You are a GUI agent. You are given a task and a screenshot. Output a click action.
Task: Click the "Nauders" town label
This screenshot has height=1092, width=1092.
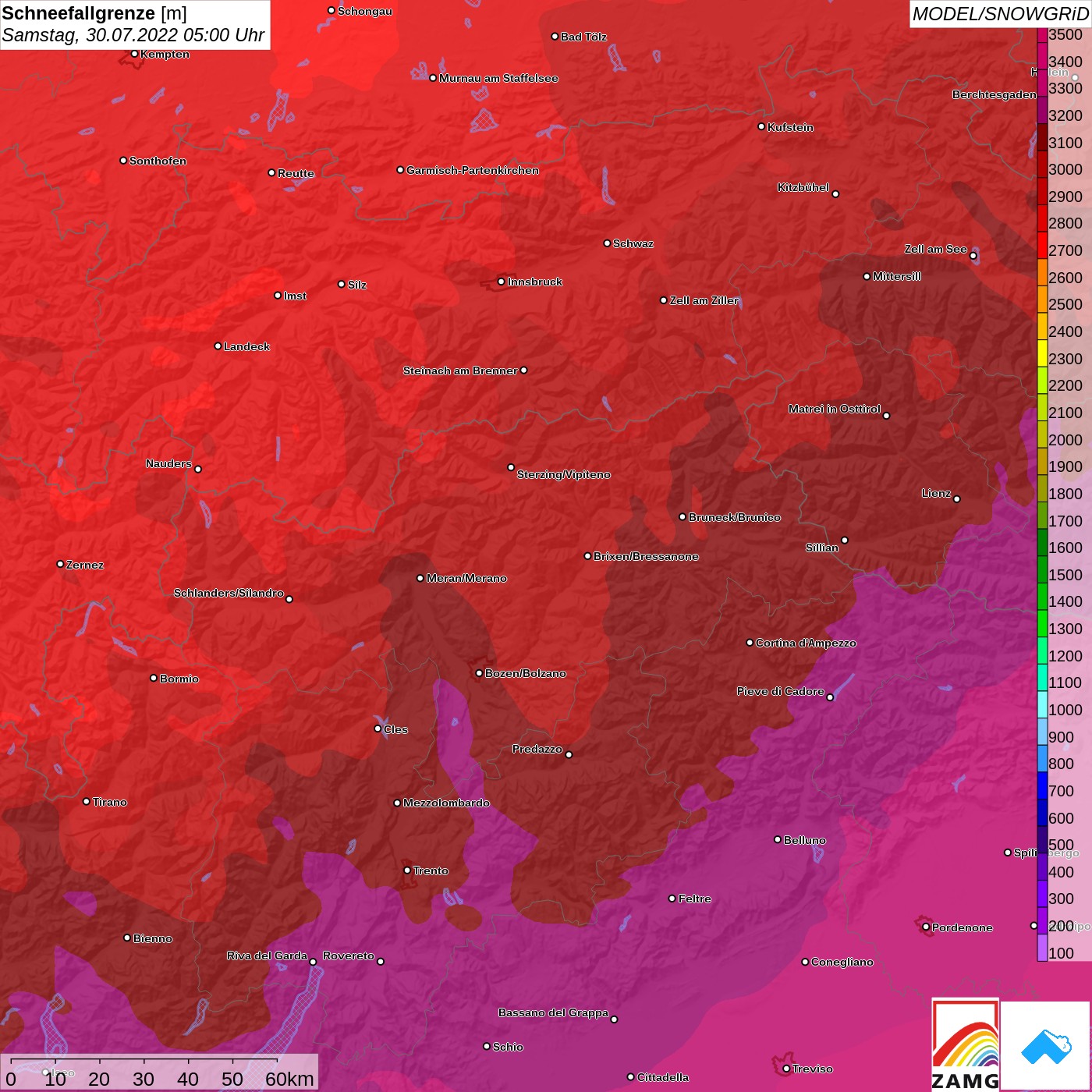[168, 463]
